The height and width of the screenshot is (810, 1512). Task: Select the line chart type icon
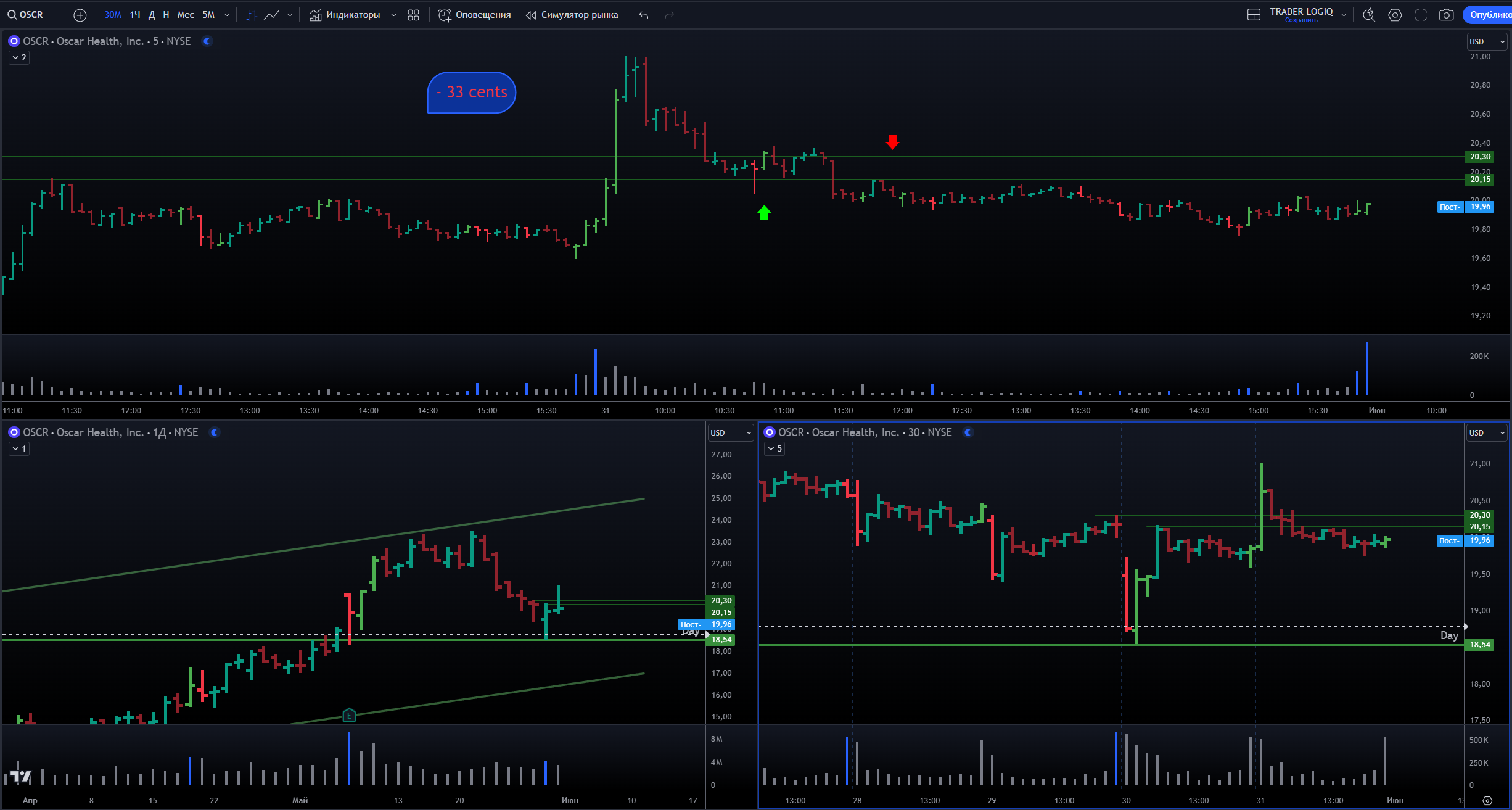(x=271, y=15)
